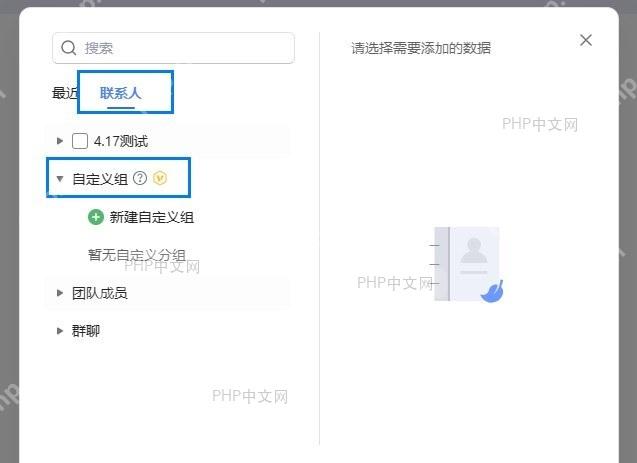Click the 请选择需要添加的数据 heading text
Image resolution: width=637 pixels, height=463 pixels.
pyautogui.click(x=421, y=48)
